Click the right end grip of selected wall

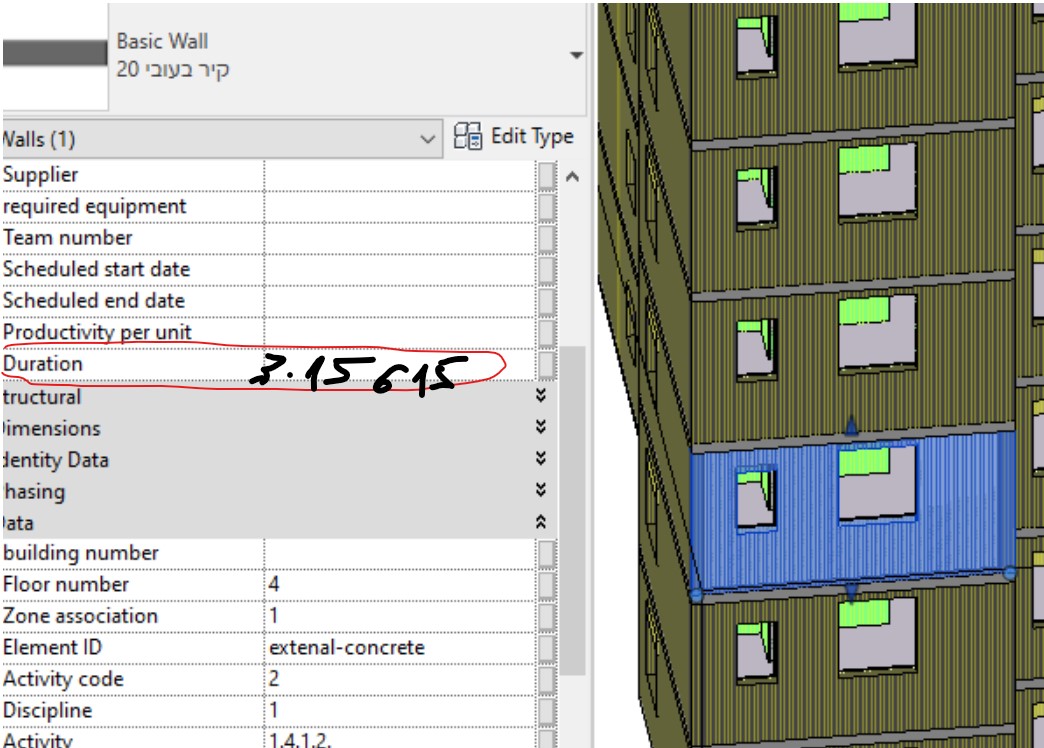[1009, 573]
